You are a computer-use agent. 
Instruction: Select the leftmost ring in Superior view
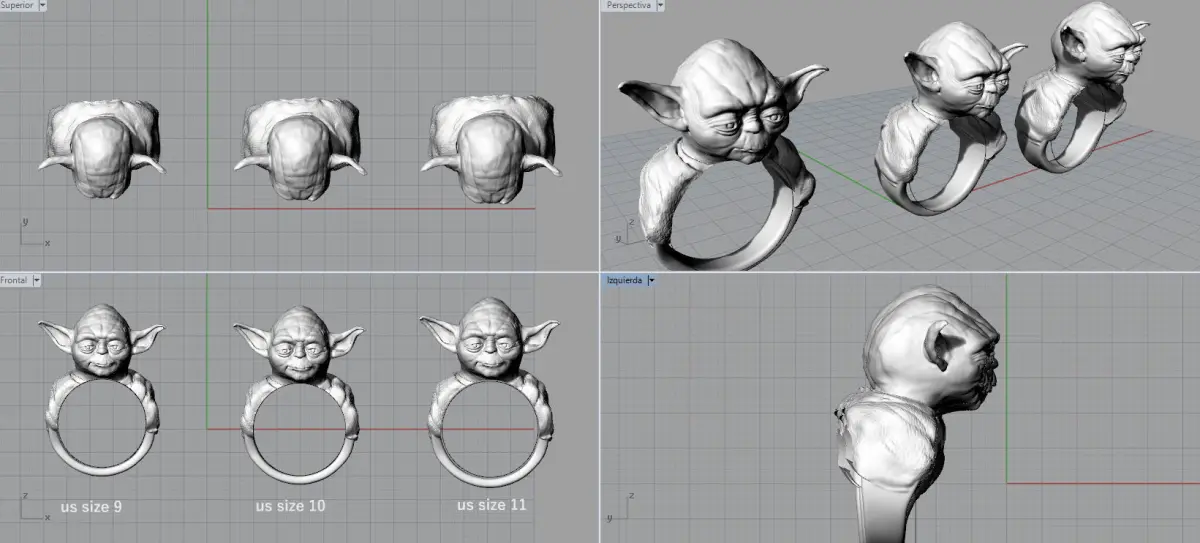pyautogui.click(x=101, y=148)
